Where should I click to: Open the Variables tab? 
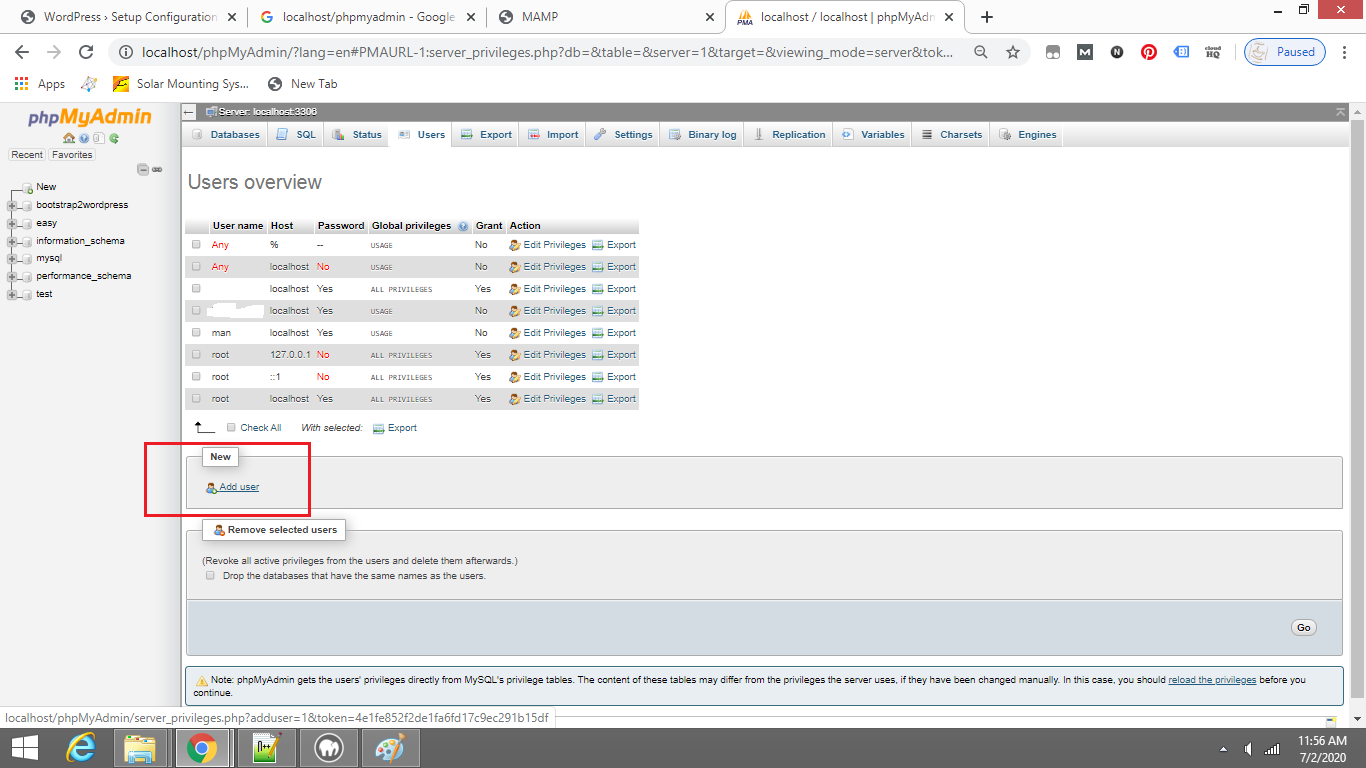point(873,135)
